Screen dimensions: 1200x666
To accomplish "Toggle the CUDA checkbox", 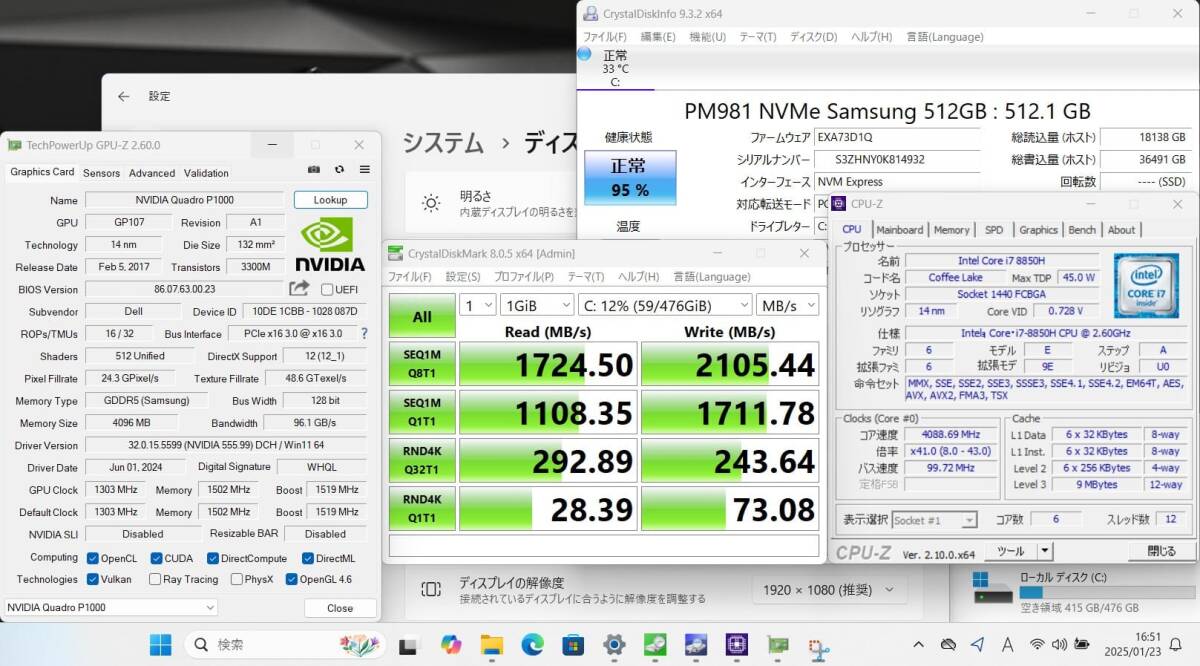I will (x=157, y=558).
